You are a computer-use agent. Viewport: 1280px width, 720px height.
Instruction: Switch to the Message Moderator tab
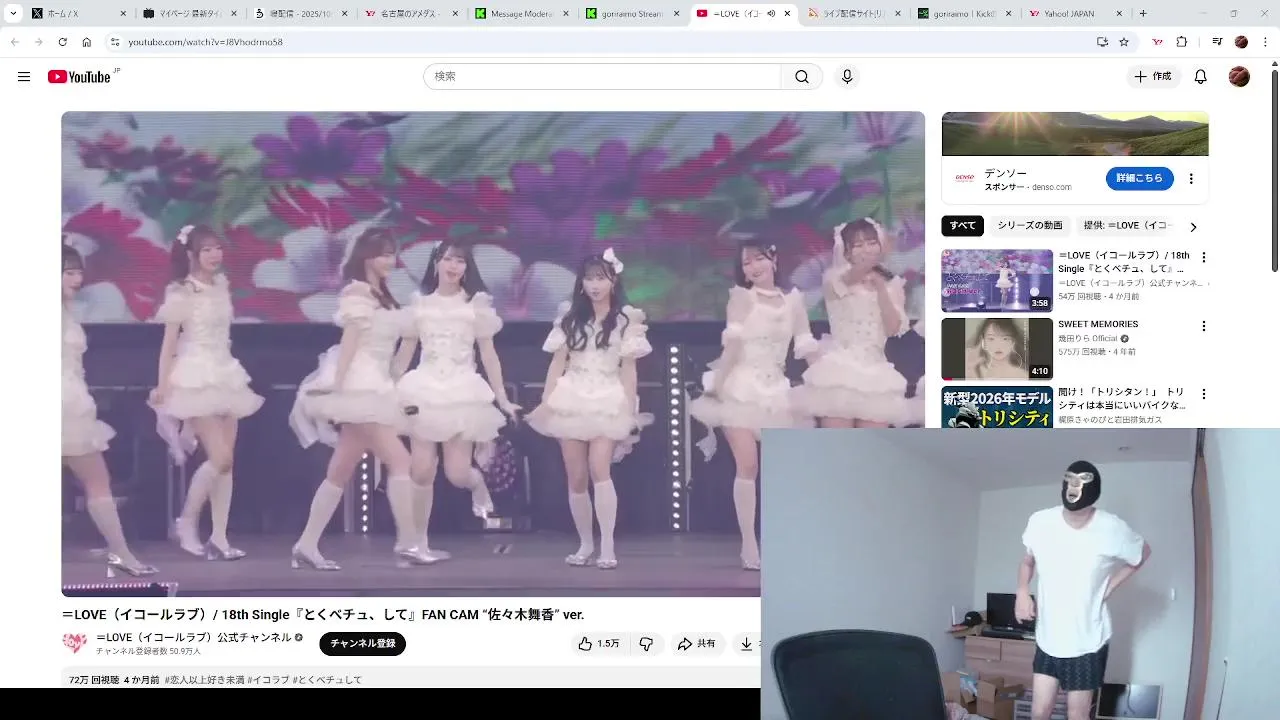tap(520, 14)
